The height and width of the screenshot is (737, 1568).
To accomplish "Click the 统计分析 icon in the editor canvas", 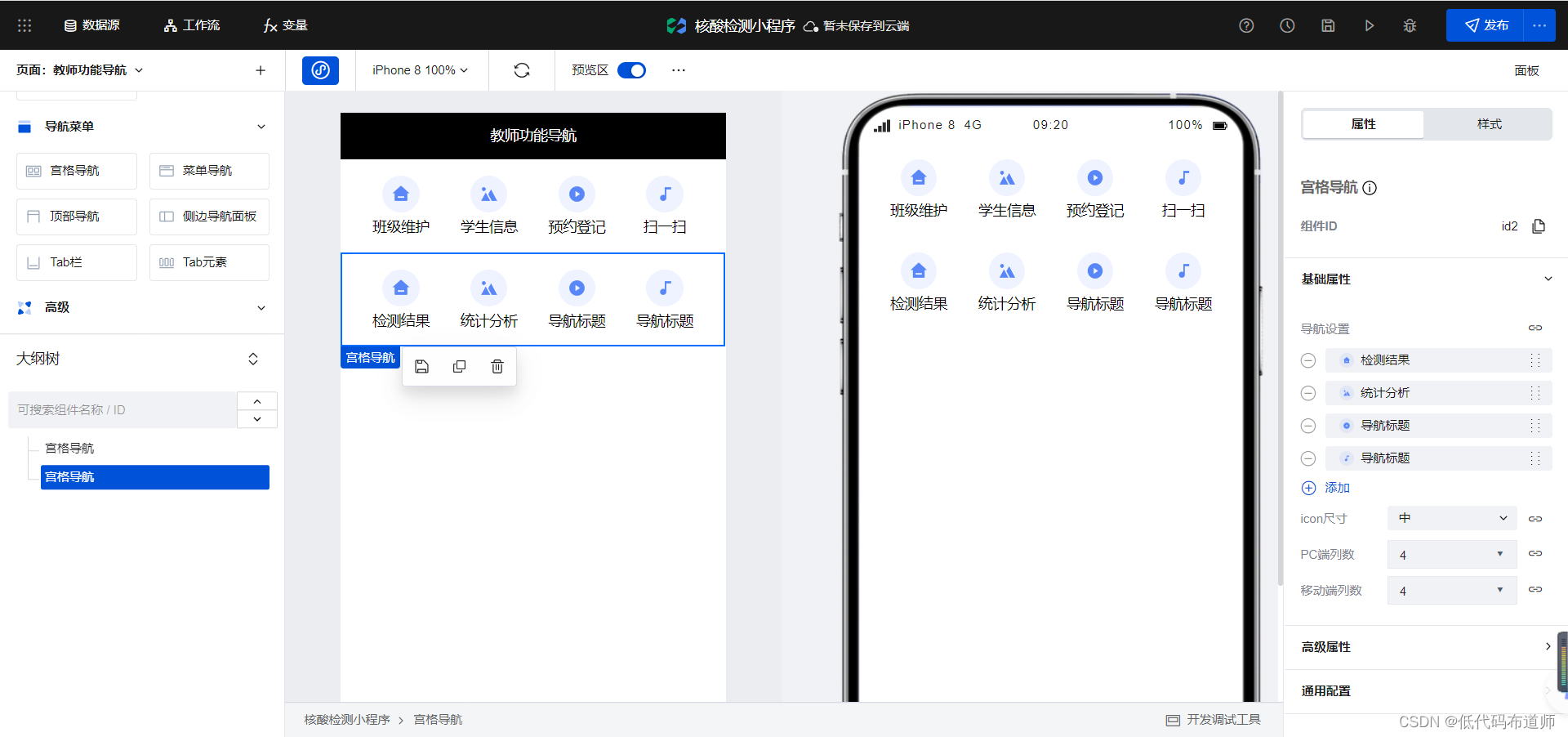I will (x=488, y=288).
